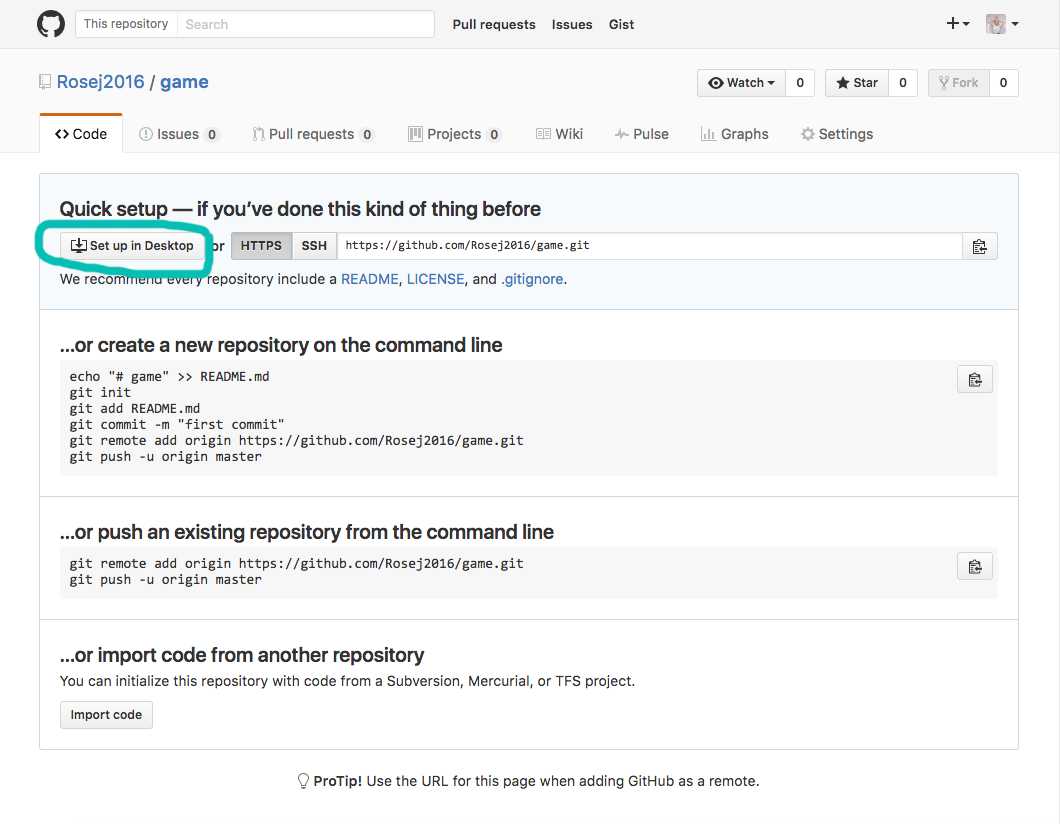Screen dimensions: 1060x824
Task: Expand the Watch dropdown
Action: [x=741, y=82]
